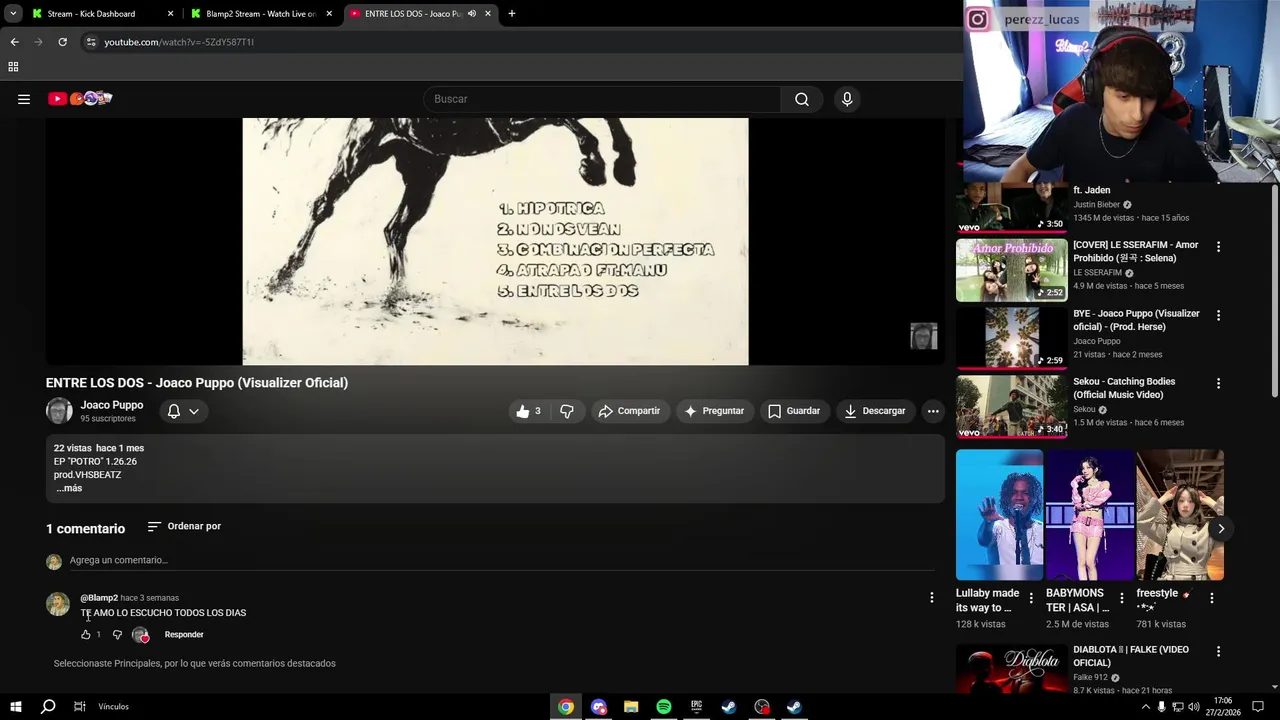The image size is (1280, 720).
Task: Click channel watermark in video player
Action: (924, 336)
